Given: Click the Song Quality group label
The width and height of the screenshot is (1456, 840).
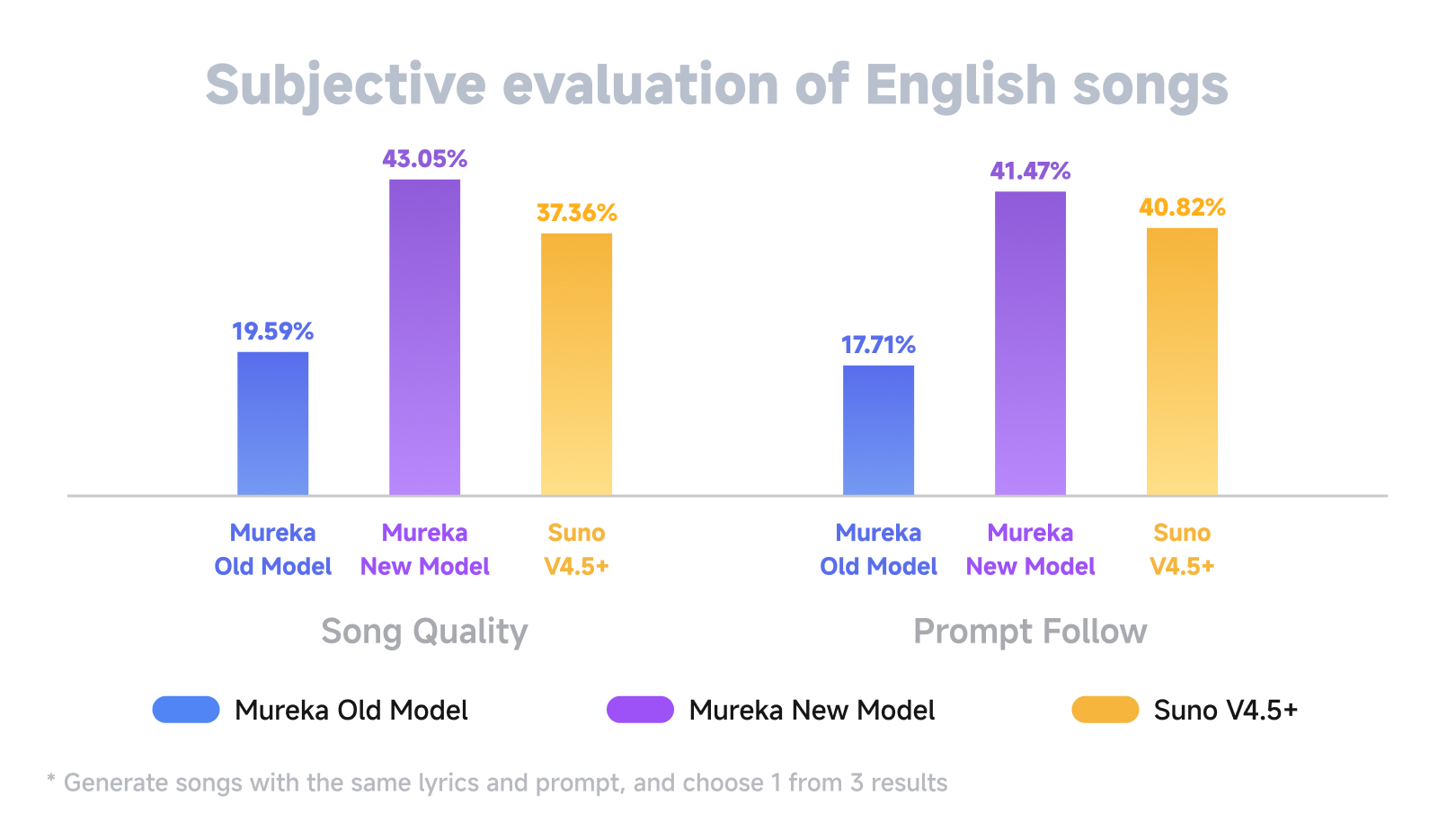Looking at the screenshot, I should [x=424, y=632].
